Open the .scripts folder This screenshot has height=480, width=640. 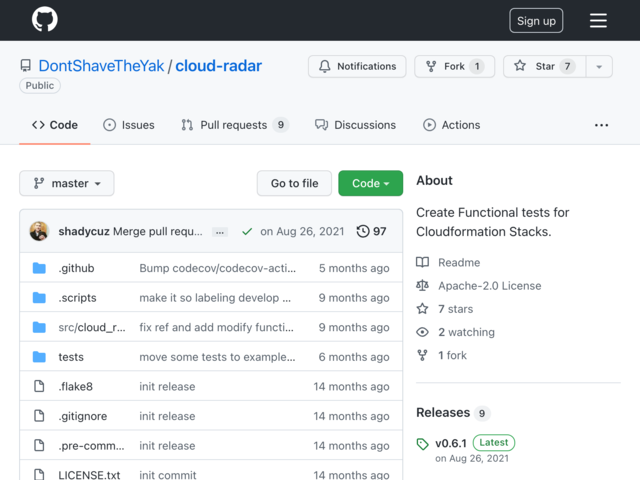click(77, 298)
